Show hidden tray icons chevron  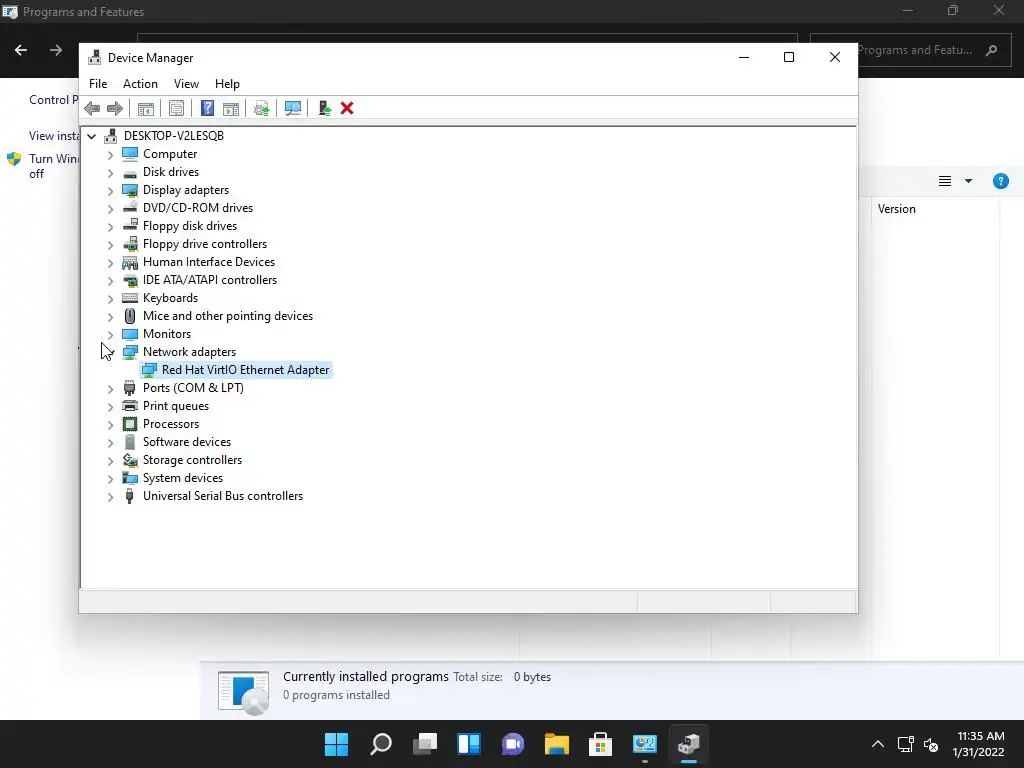click(x=878, y=744)
